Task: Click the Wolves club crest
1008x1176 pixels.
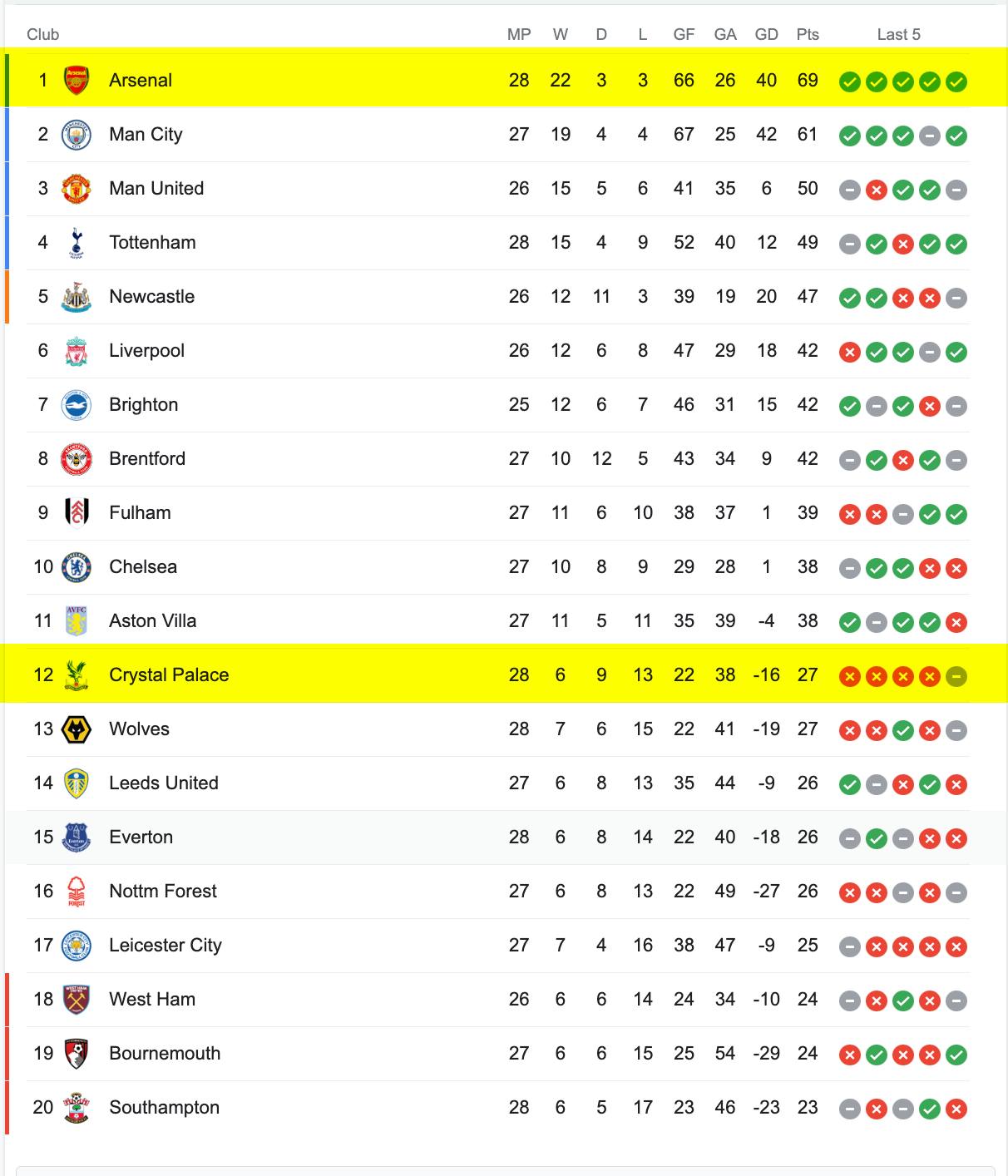Action: point(77,729)
